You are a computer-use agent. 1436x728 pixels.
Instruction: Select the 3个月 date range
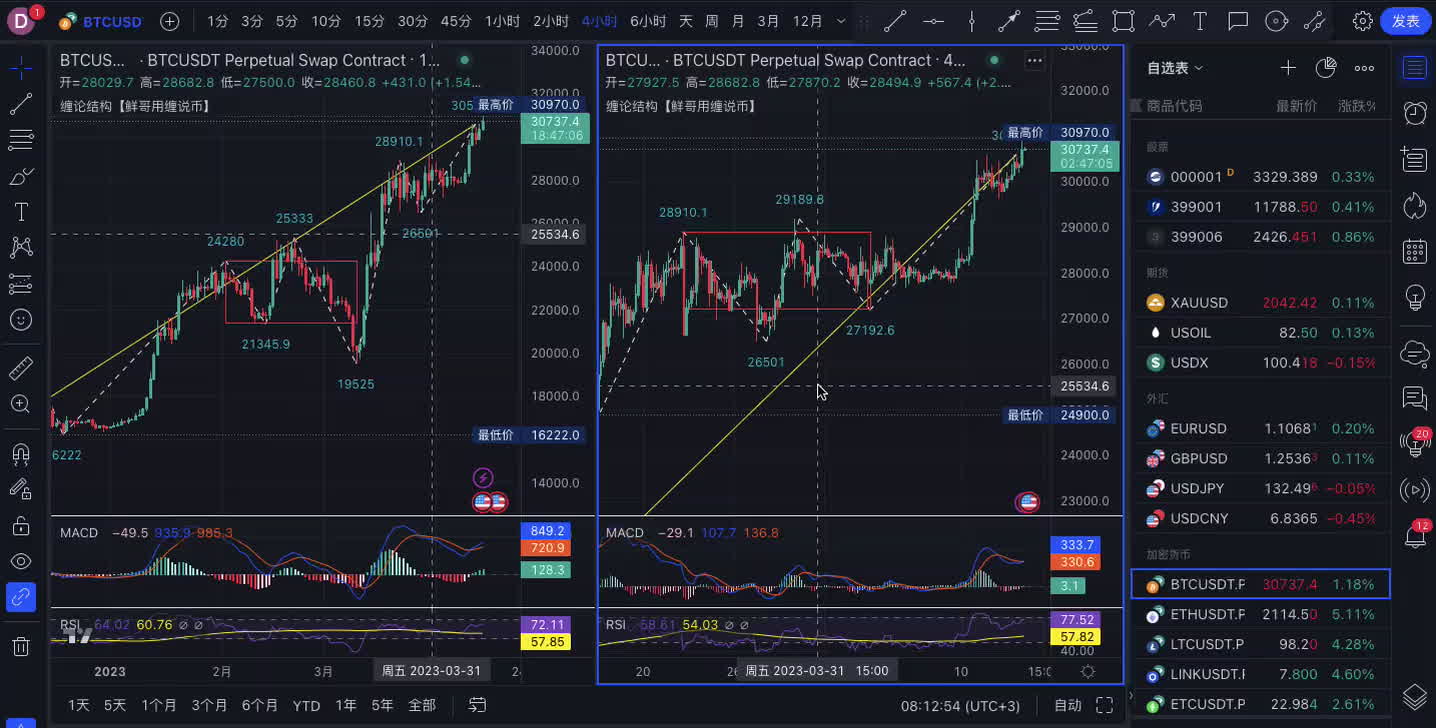click(210, 705)
